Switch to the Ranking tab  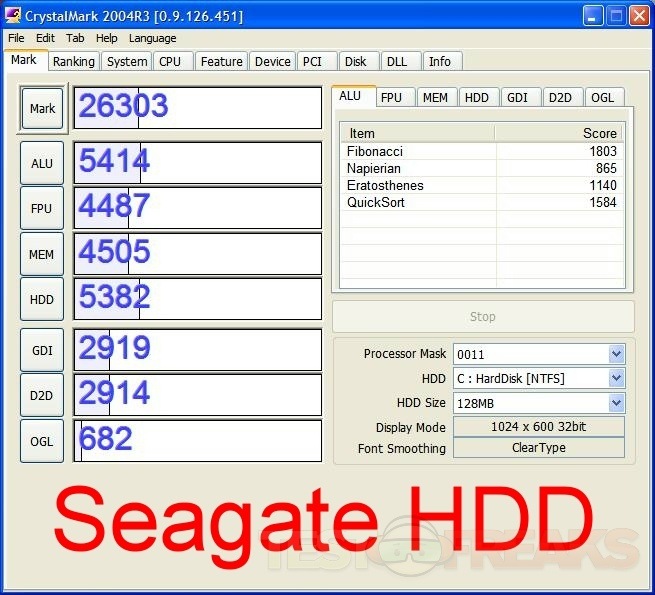pyautogui.click(x=74, y=61)
